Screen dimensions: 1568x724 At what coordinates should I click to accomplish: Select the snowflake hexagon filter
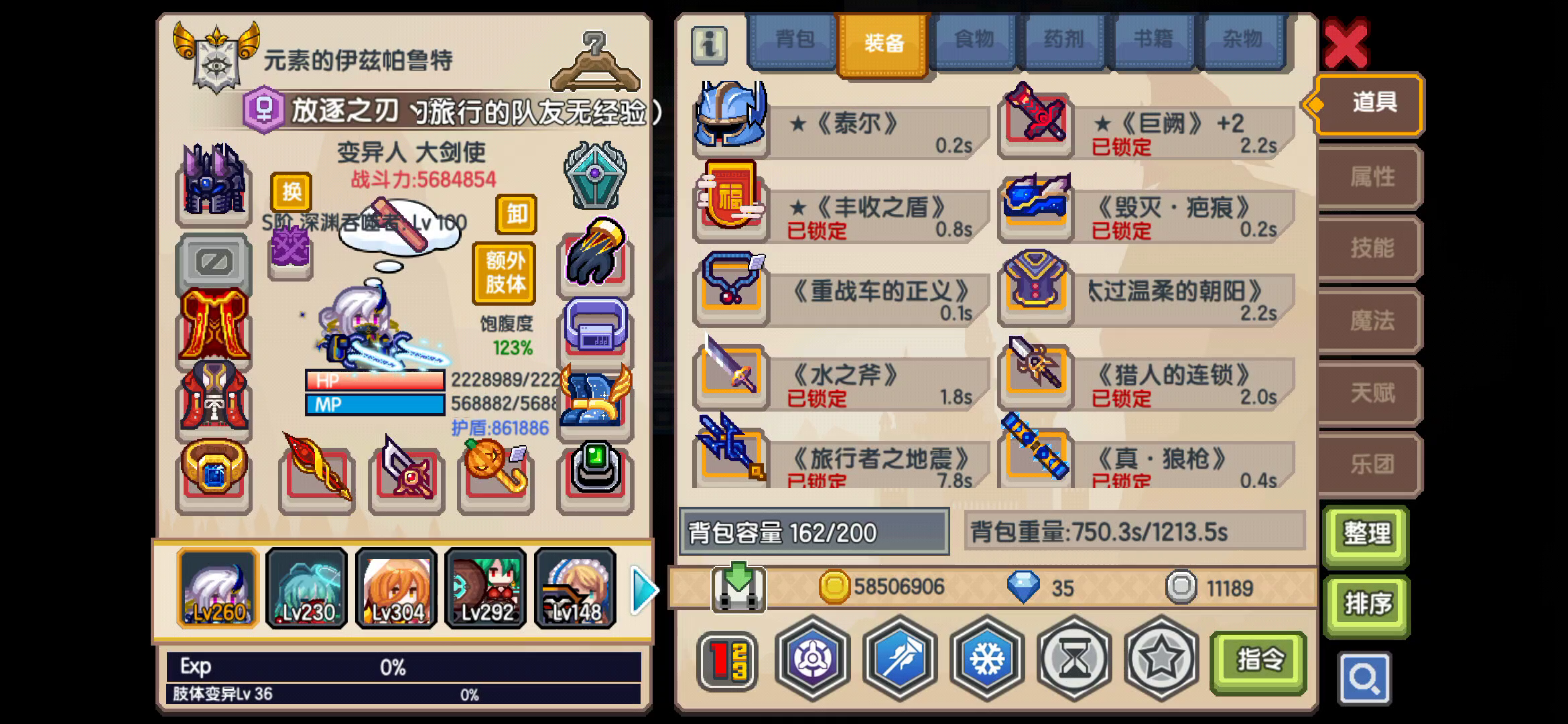click(x=987, y=658)
